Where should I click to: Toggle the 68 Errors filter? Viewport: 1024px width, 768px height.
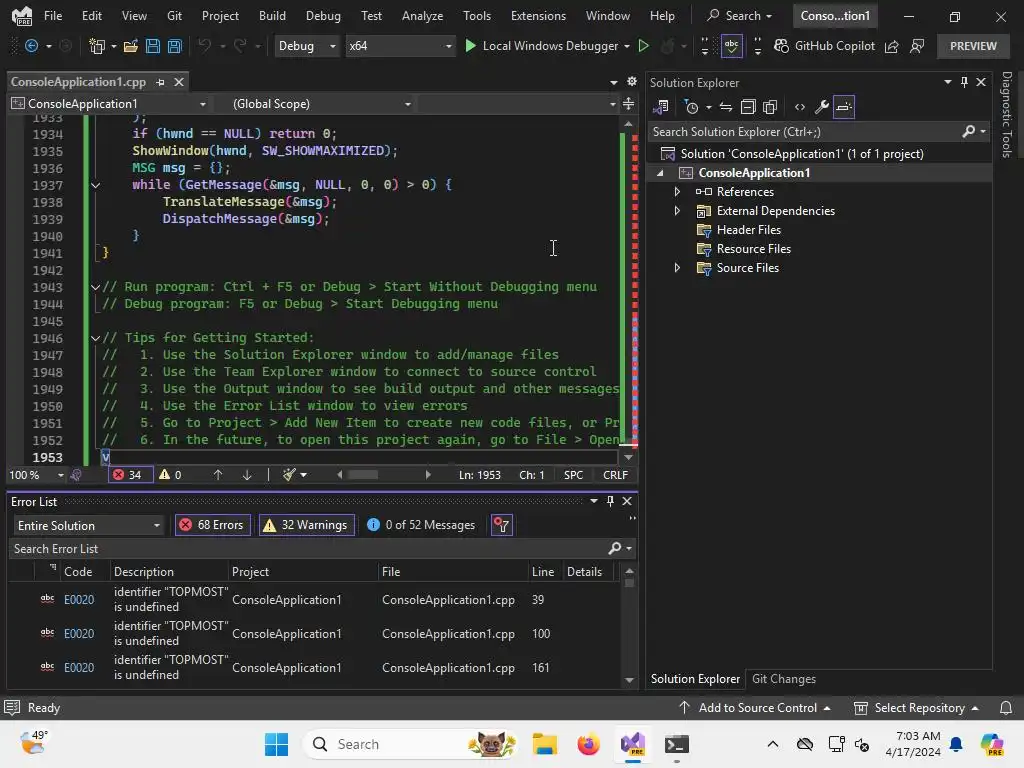click(x=213, y=525)
